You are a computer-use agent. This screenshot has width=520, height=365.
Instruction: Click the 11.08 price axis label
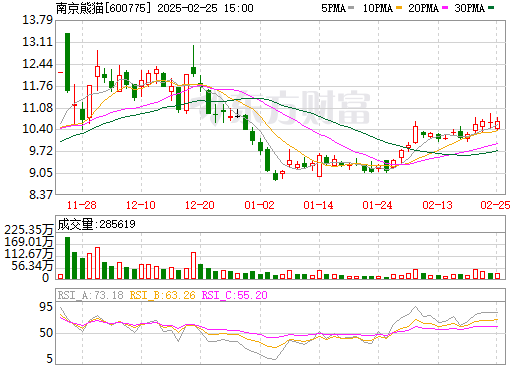click(37, 108)
